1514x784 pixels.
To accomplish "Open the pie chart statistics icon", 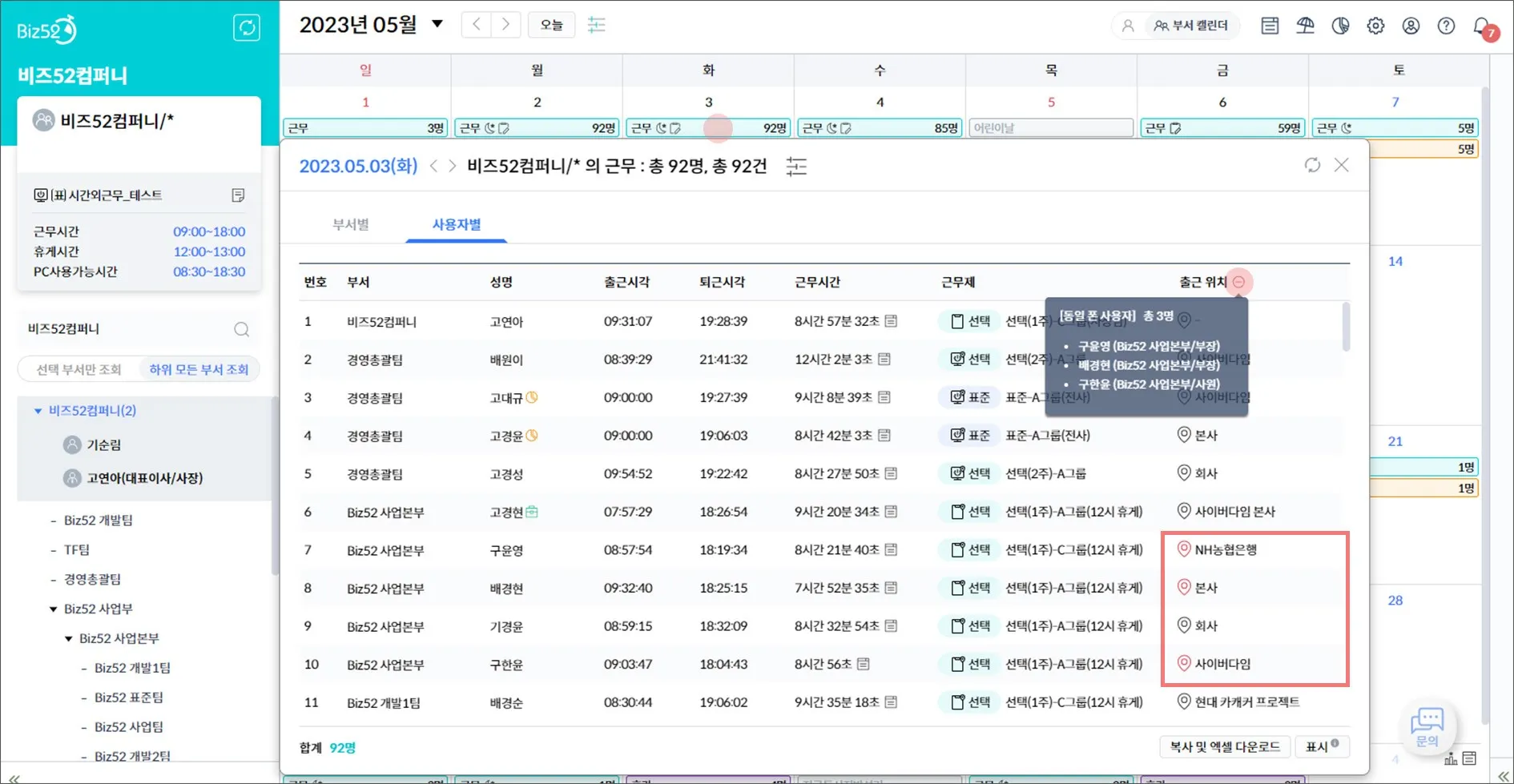I will pos(1340,26).
